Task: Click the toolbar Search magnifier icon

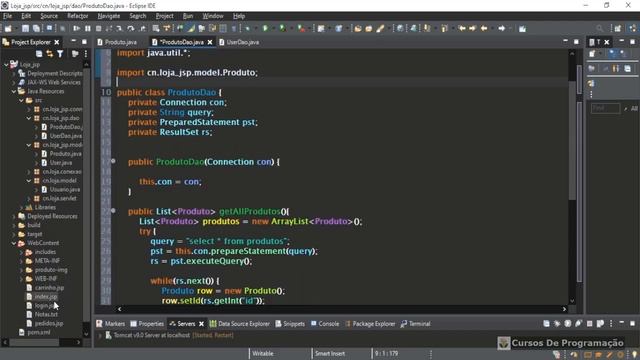Action: [x=599, y=28]
